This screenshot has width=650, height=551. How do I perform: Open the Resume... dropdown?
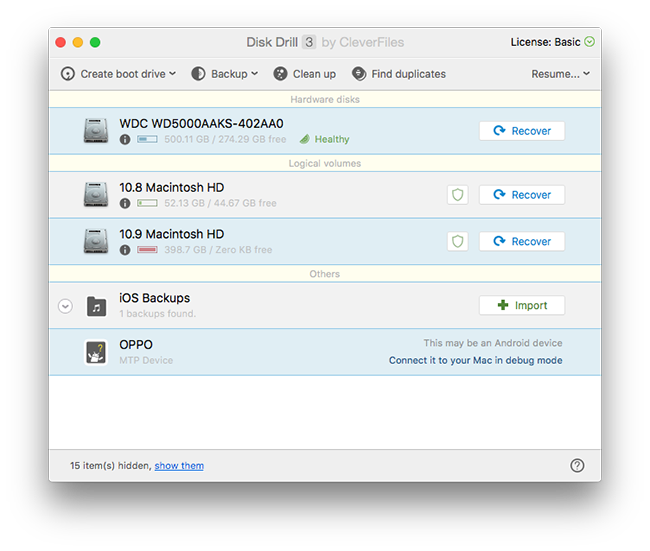tap(560, 74)
